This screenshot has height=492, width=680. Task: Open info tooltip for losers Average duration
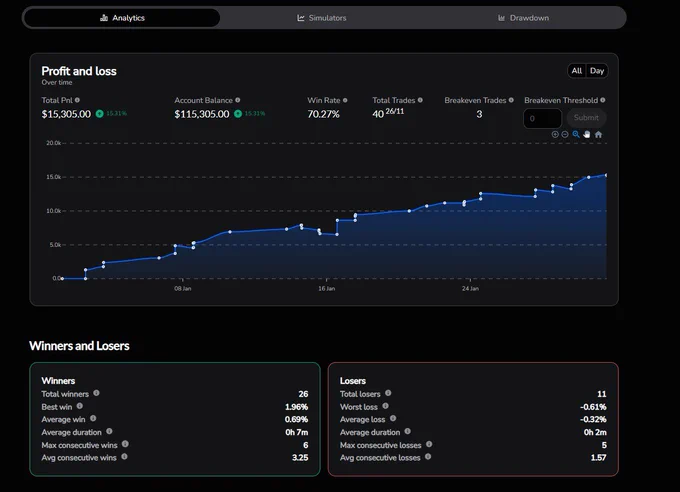coord(408,431)
